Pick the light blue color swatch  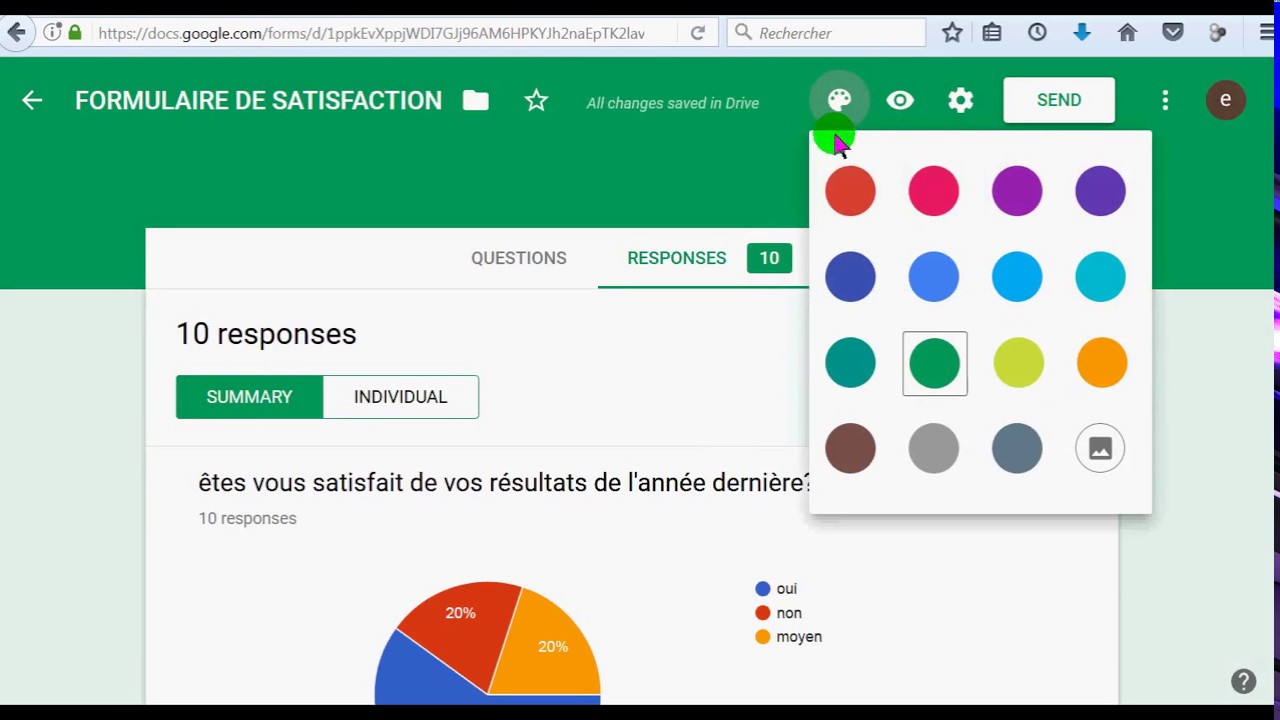tap(1017, 277)
